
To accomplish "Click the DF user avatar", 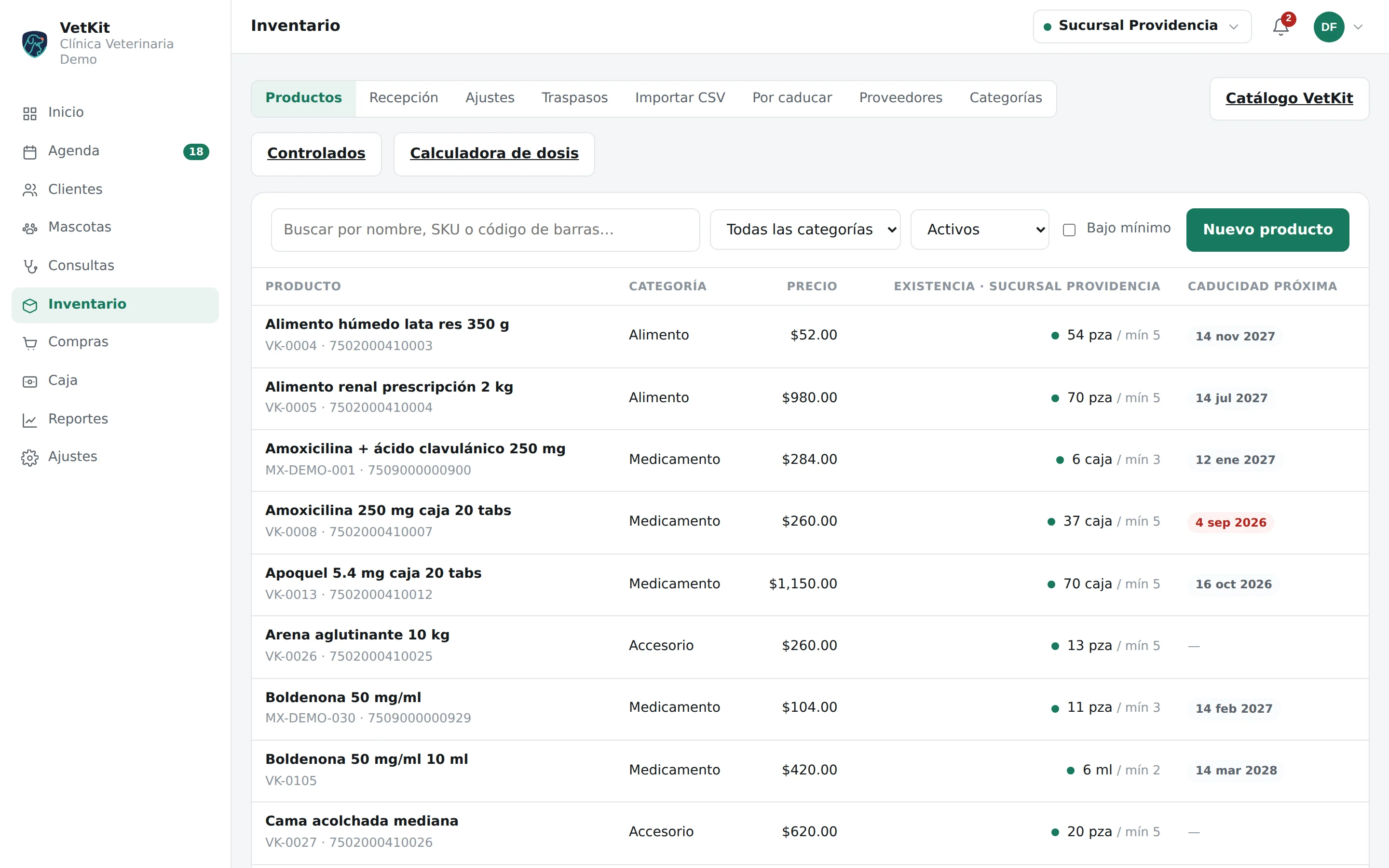I will click(x=1329, y=27).
